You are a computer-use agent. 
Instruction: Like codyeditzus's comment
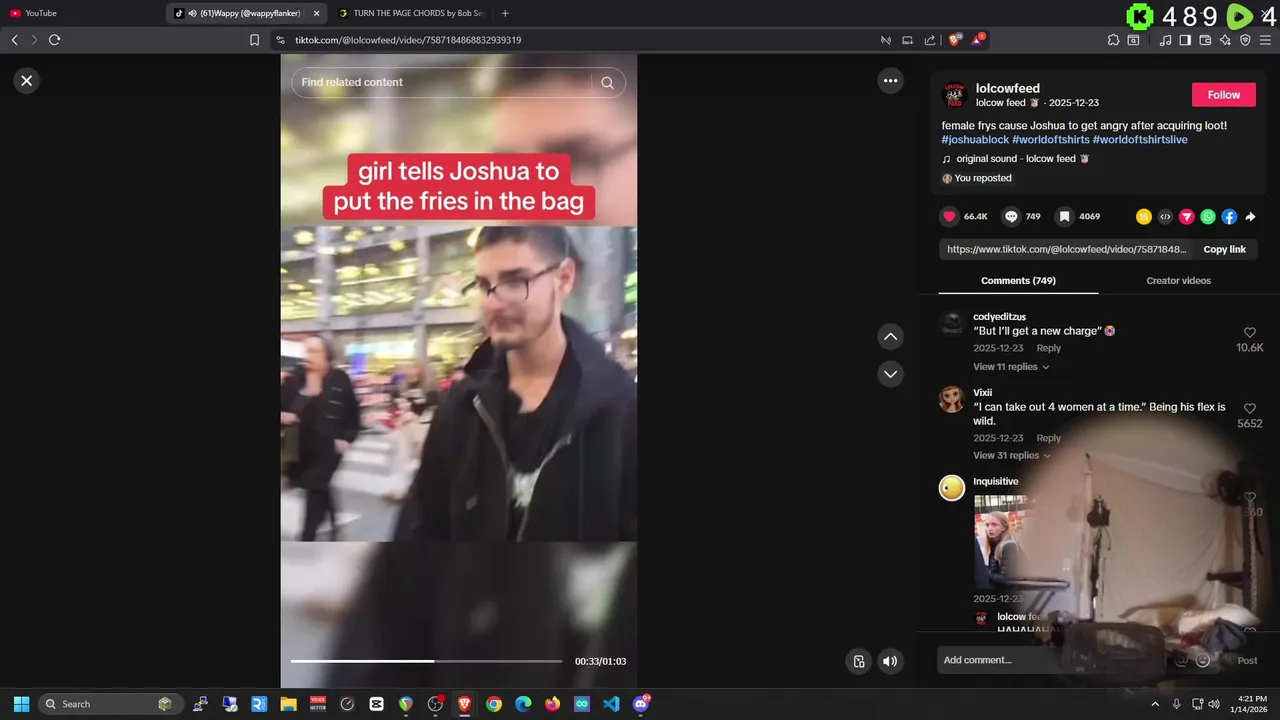1250,333
